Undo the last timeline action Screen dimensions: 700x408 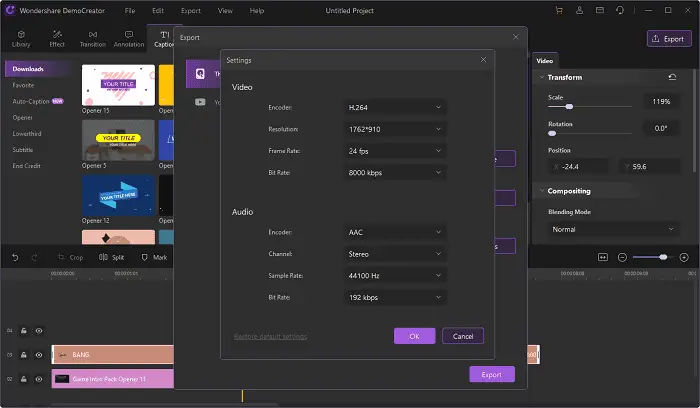15,257
